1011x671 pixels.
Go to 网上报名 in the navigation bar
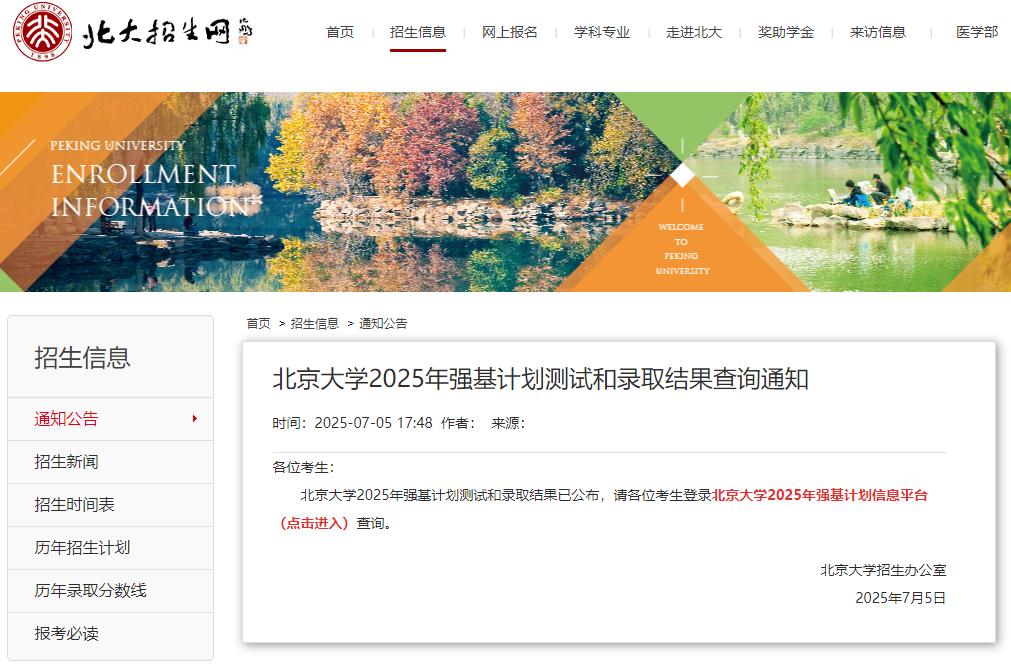coord(510,32)
